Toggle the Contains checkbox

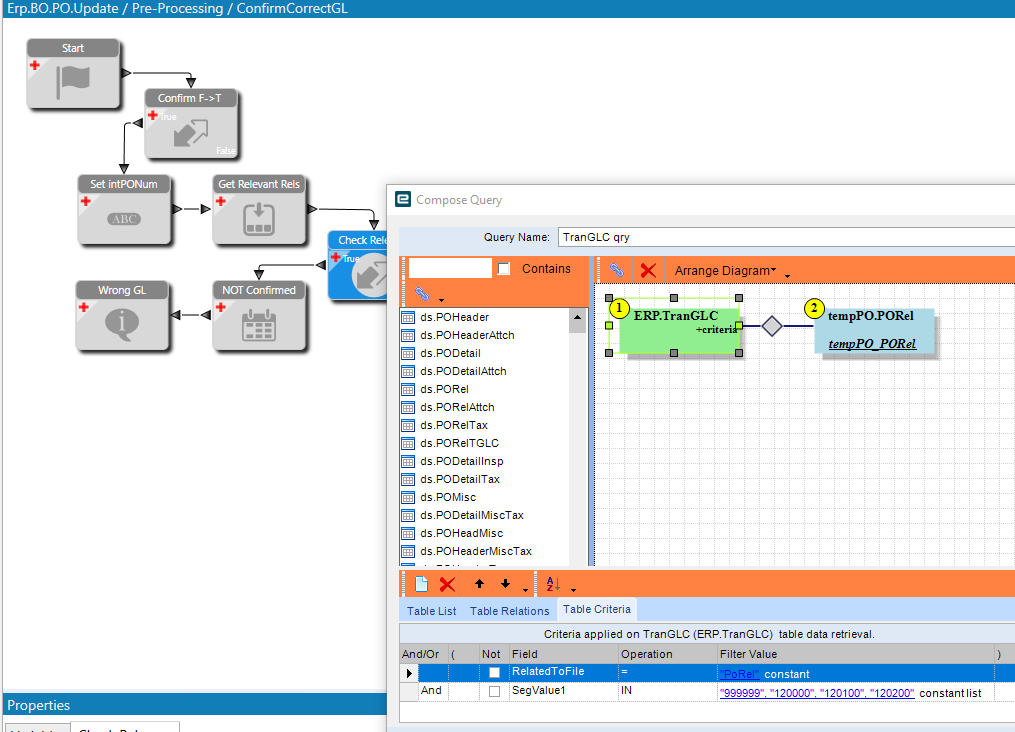(x=504, y=269)
